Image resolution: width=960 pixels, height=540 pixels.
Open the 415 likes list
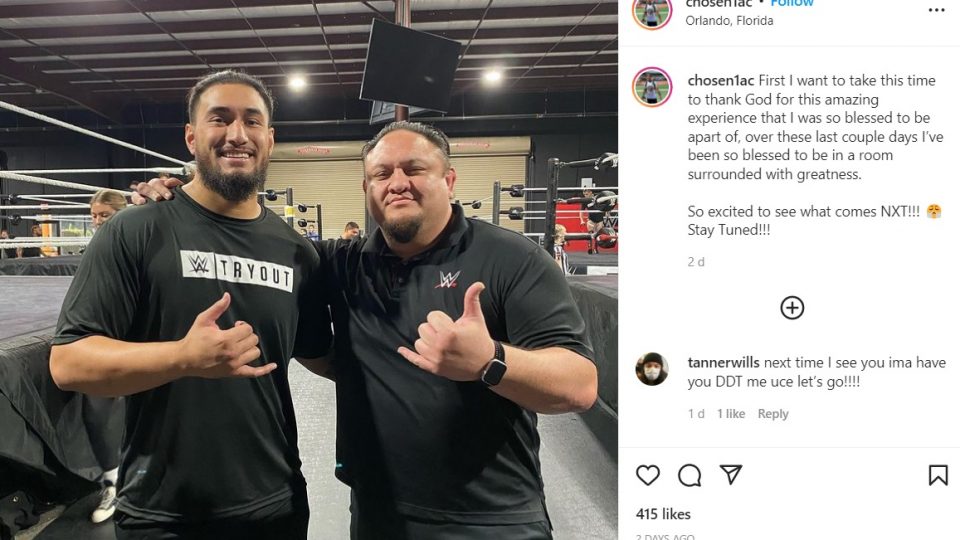point(663,514)
